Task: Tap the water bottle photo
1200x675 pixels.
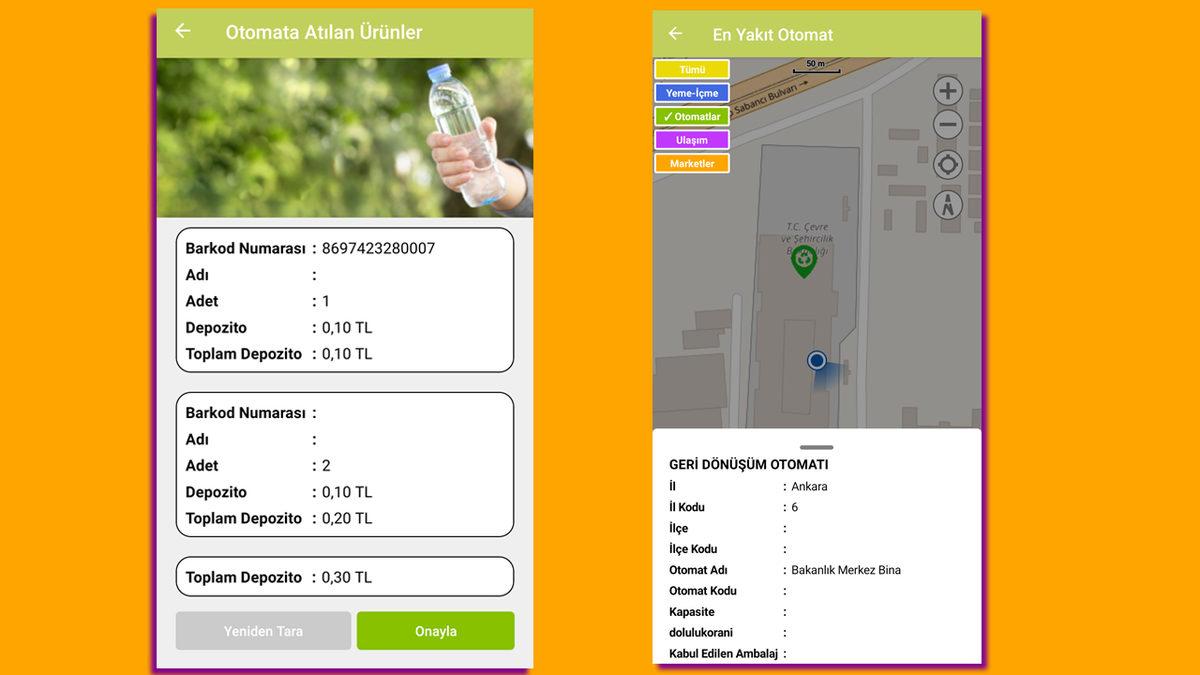Action: pos(345,137)
